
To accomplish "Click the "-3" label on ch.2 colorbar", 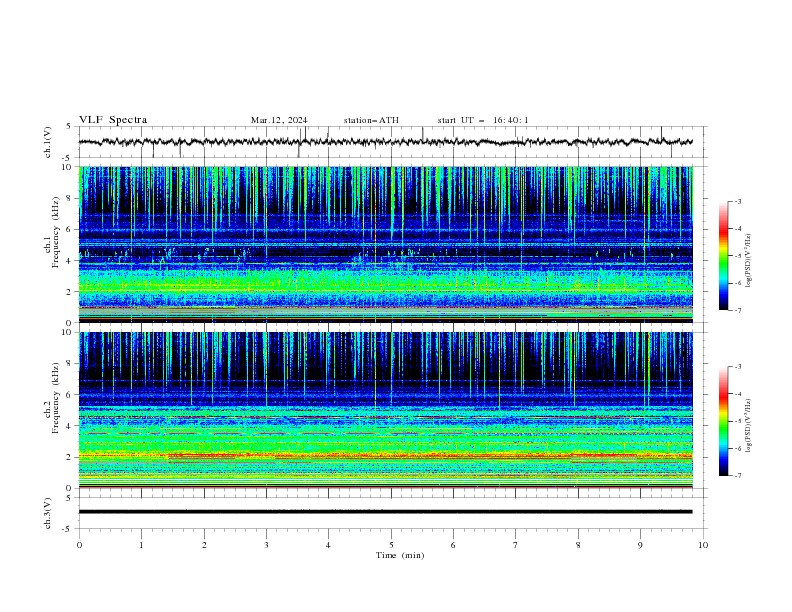I will (737, 367).
